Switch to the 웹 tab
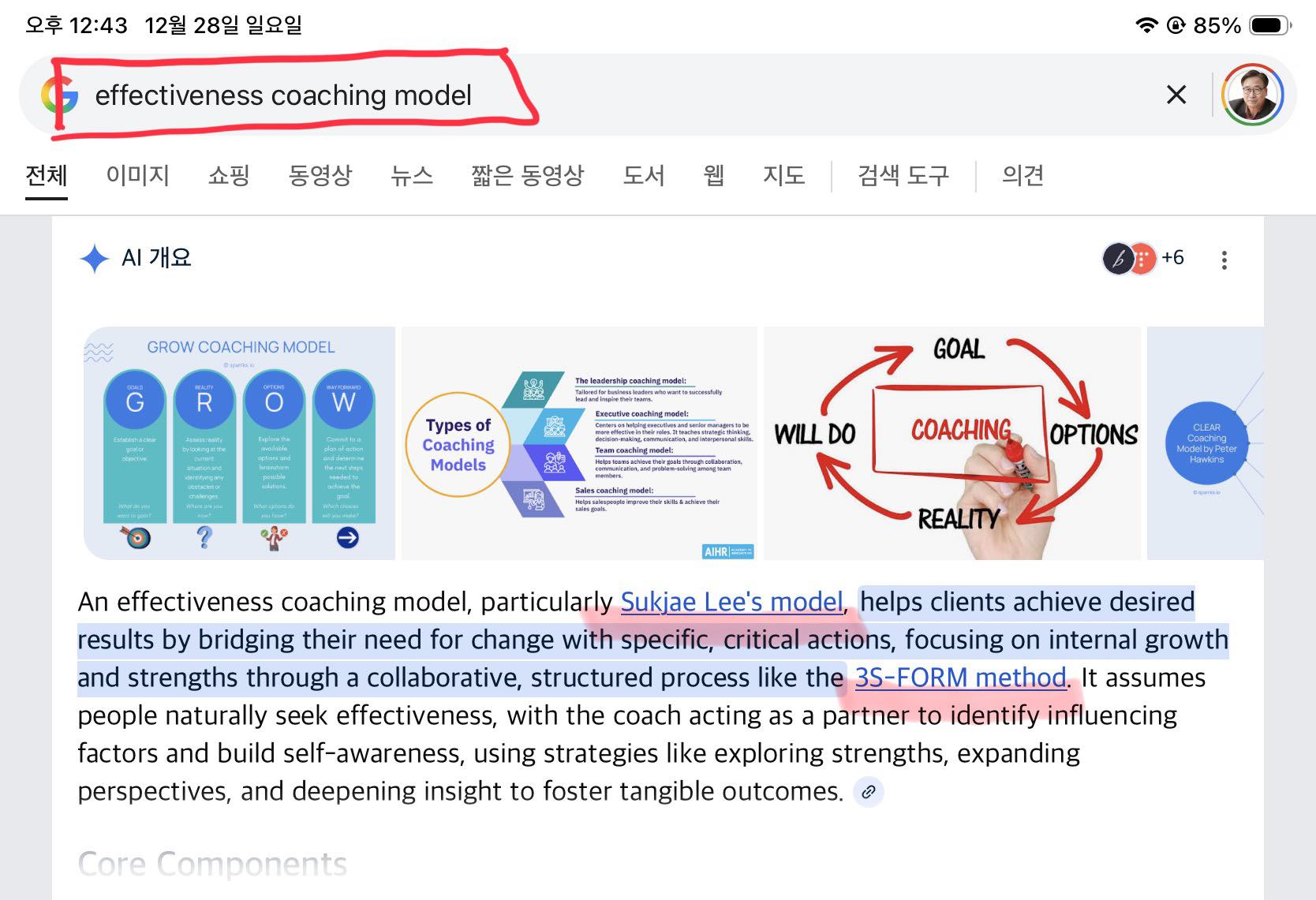Viewport: 1316px width, 900px height. (714, 174)
